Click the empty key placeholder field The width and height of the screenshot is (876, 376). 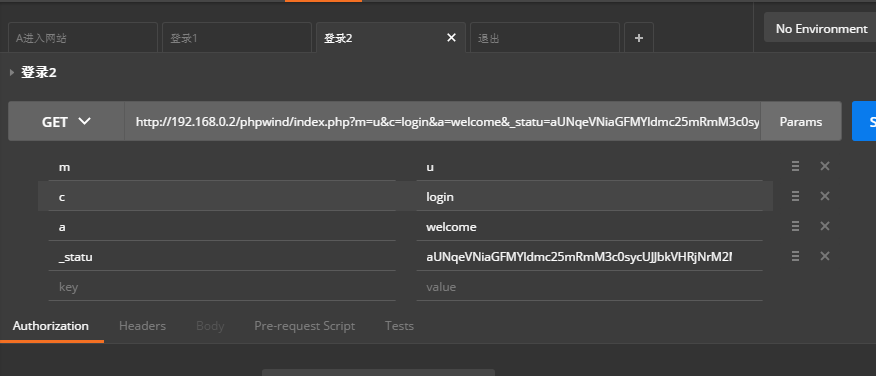point(222,287)
